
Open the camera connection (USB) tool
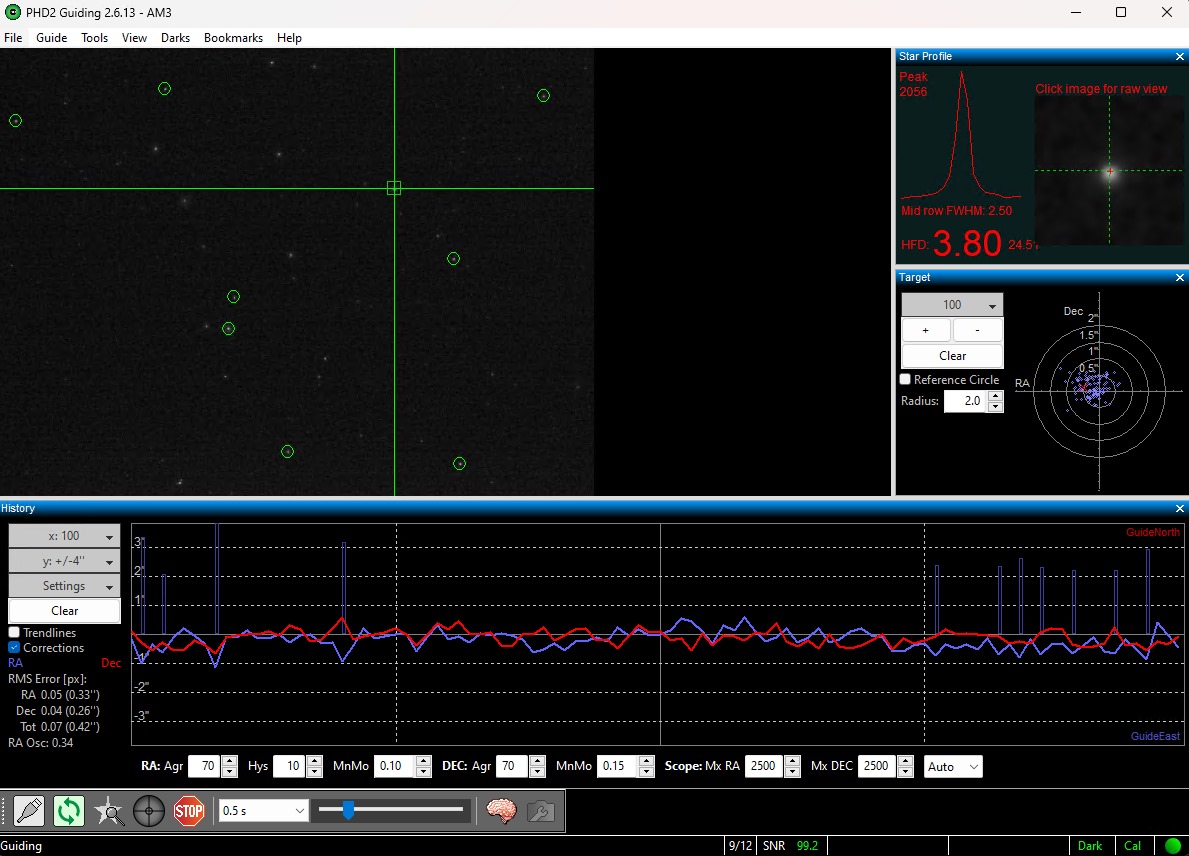(x=29, y=811)
